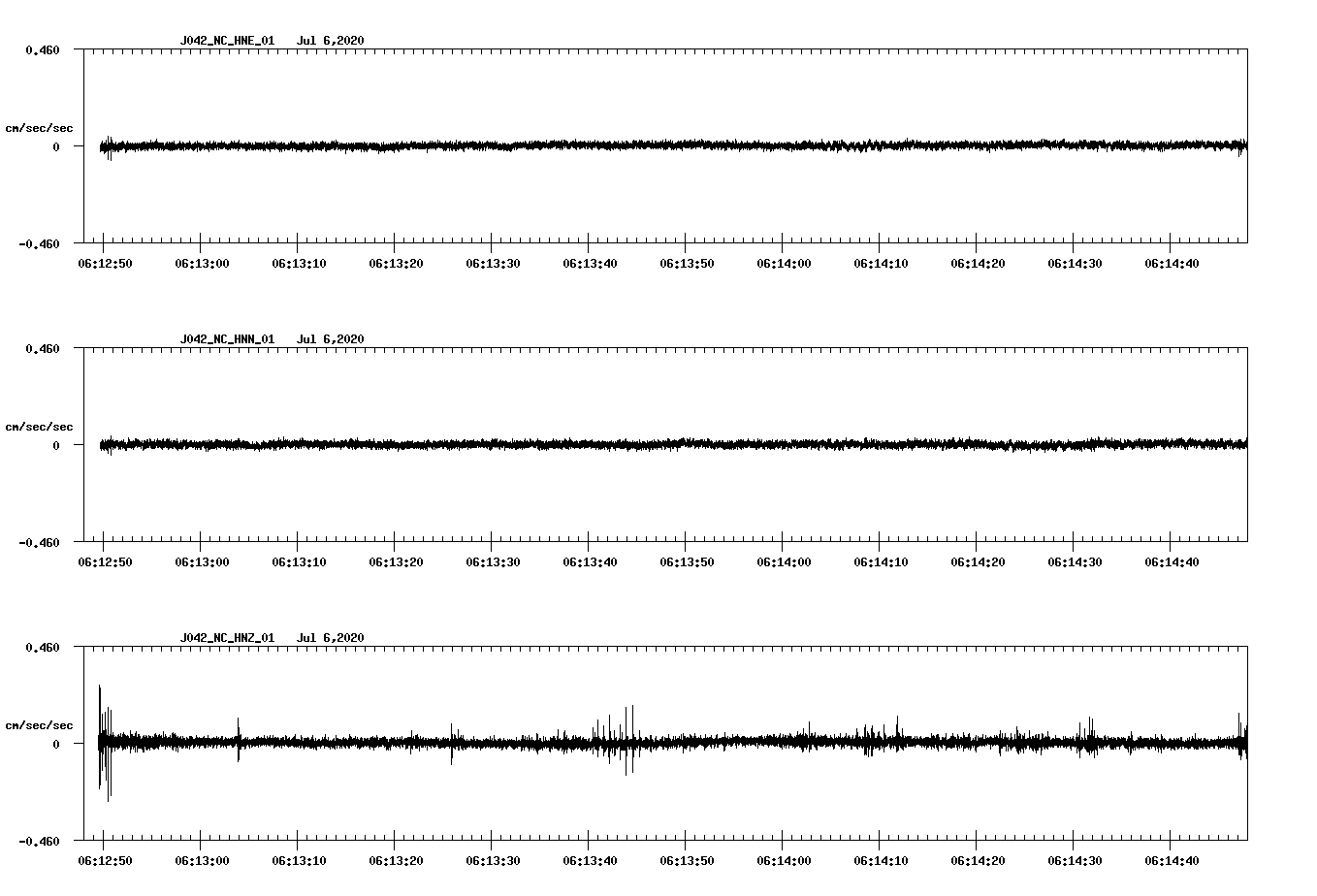
Task: Click the cm/sec/sec unit label of HNZ plot
Action: (39, 725)
